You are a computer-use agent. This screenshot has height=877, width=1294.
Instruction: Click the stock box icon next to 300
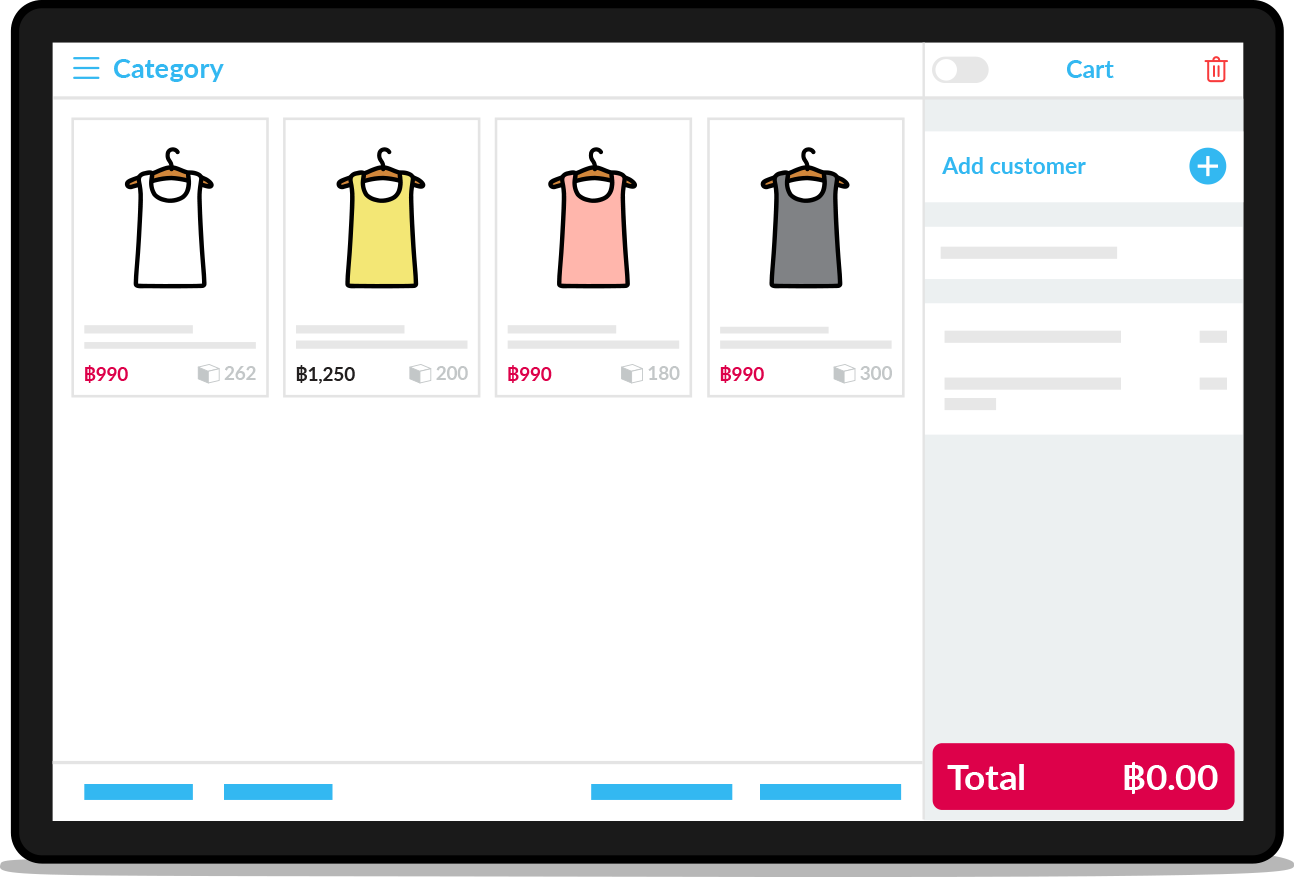coord(844,374)
